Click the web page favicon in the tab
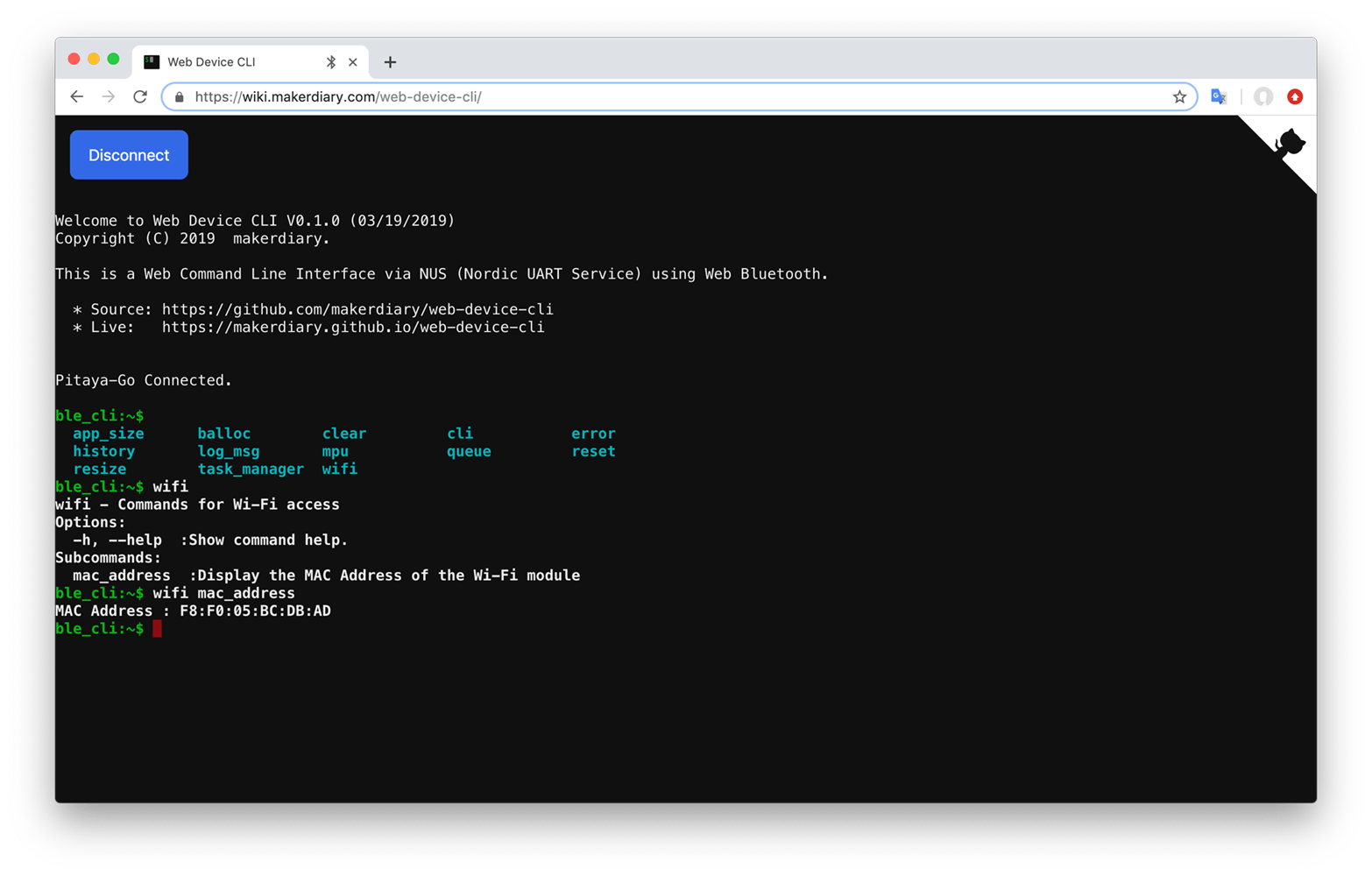 (152, 62)
